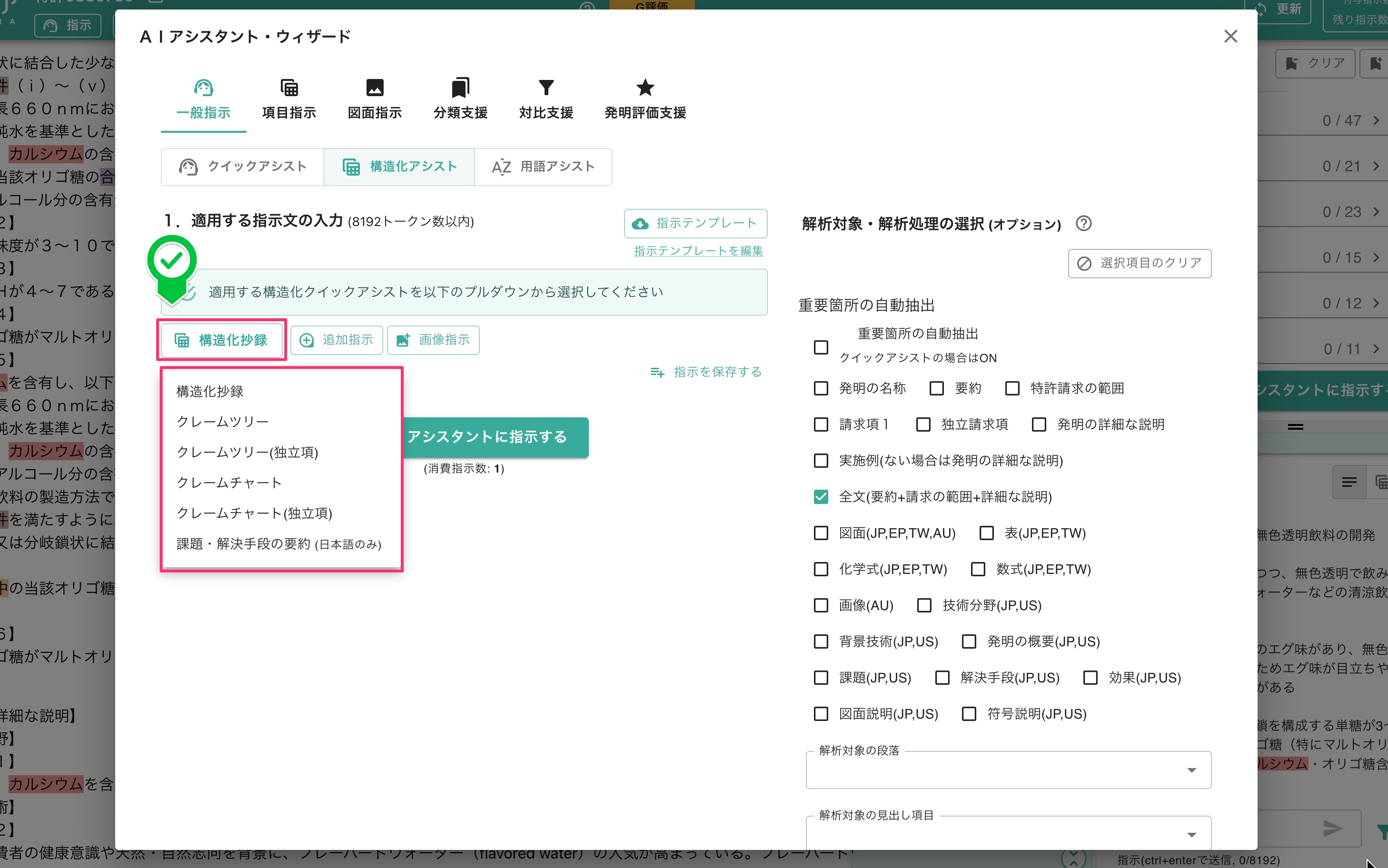Expand the 0 / 47 row chevron
Image resolution: width=1388 pixels, height=868 pixels.
(1377, 120)
